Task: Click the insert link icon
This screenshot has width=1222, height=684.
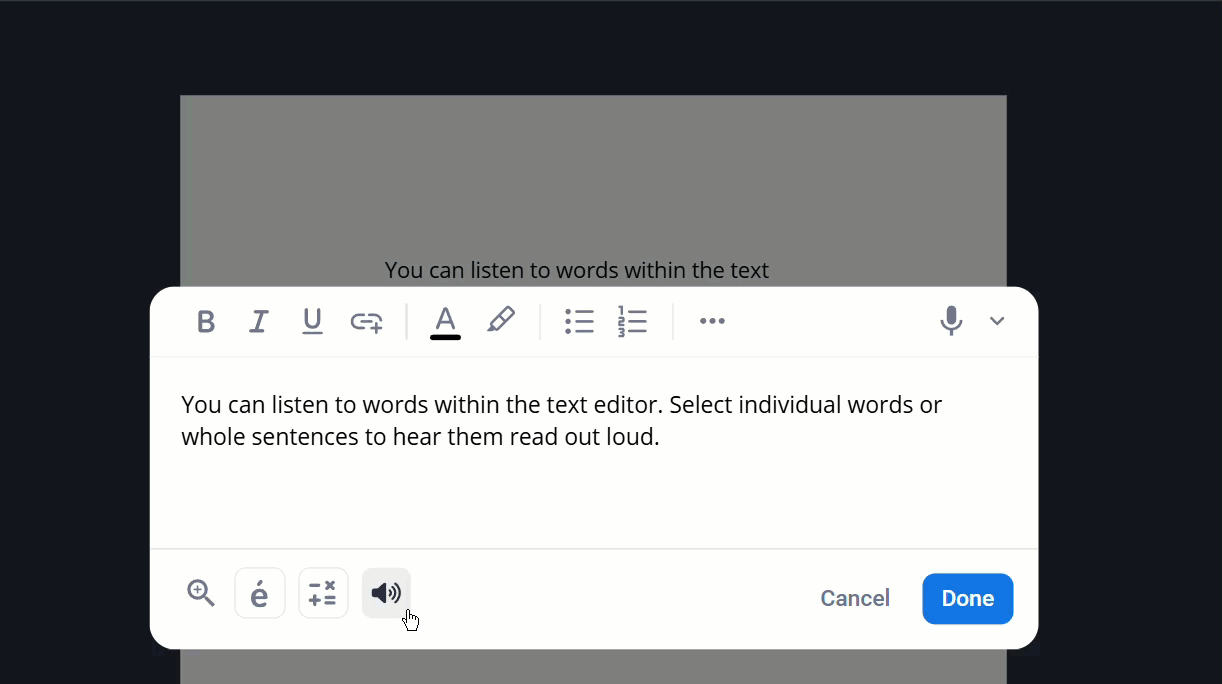Action: point(366,321)
